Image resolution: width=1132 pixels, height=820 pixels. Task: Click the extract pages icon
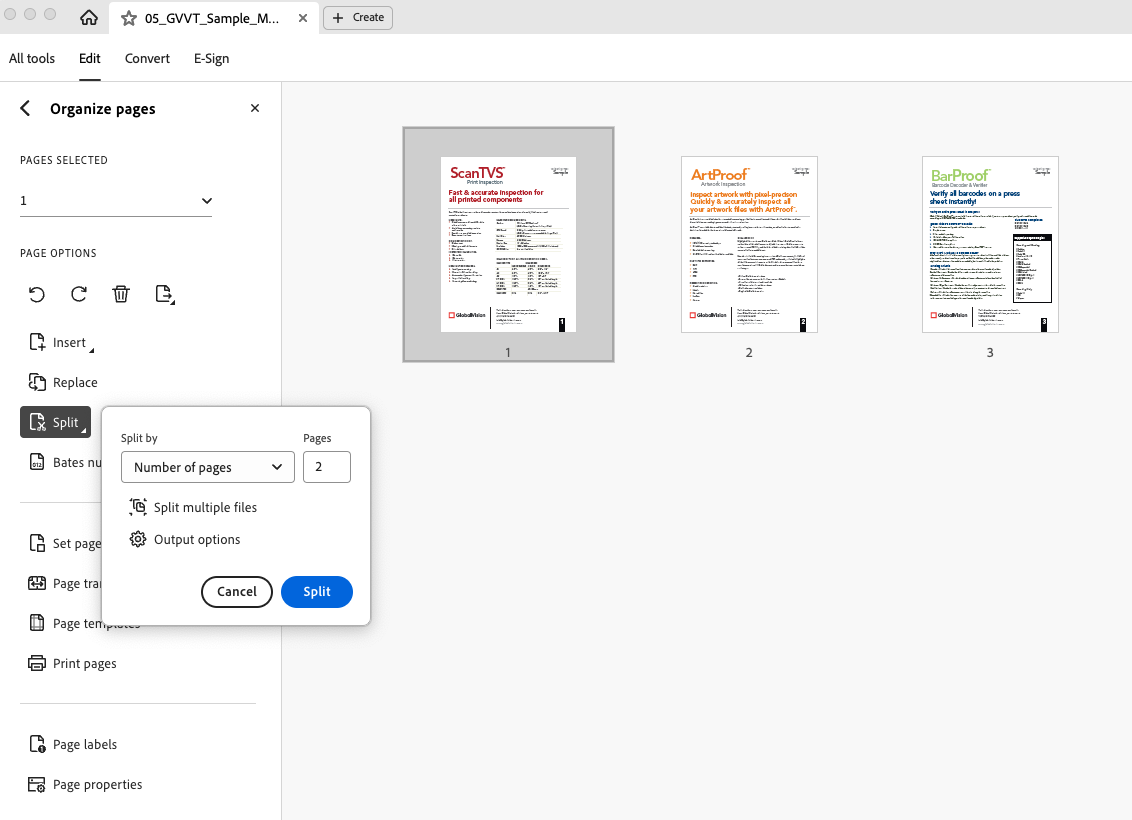(164, 294)
